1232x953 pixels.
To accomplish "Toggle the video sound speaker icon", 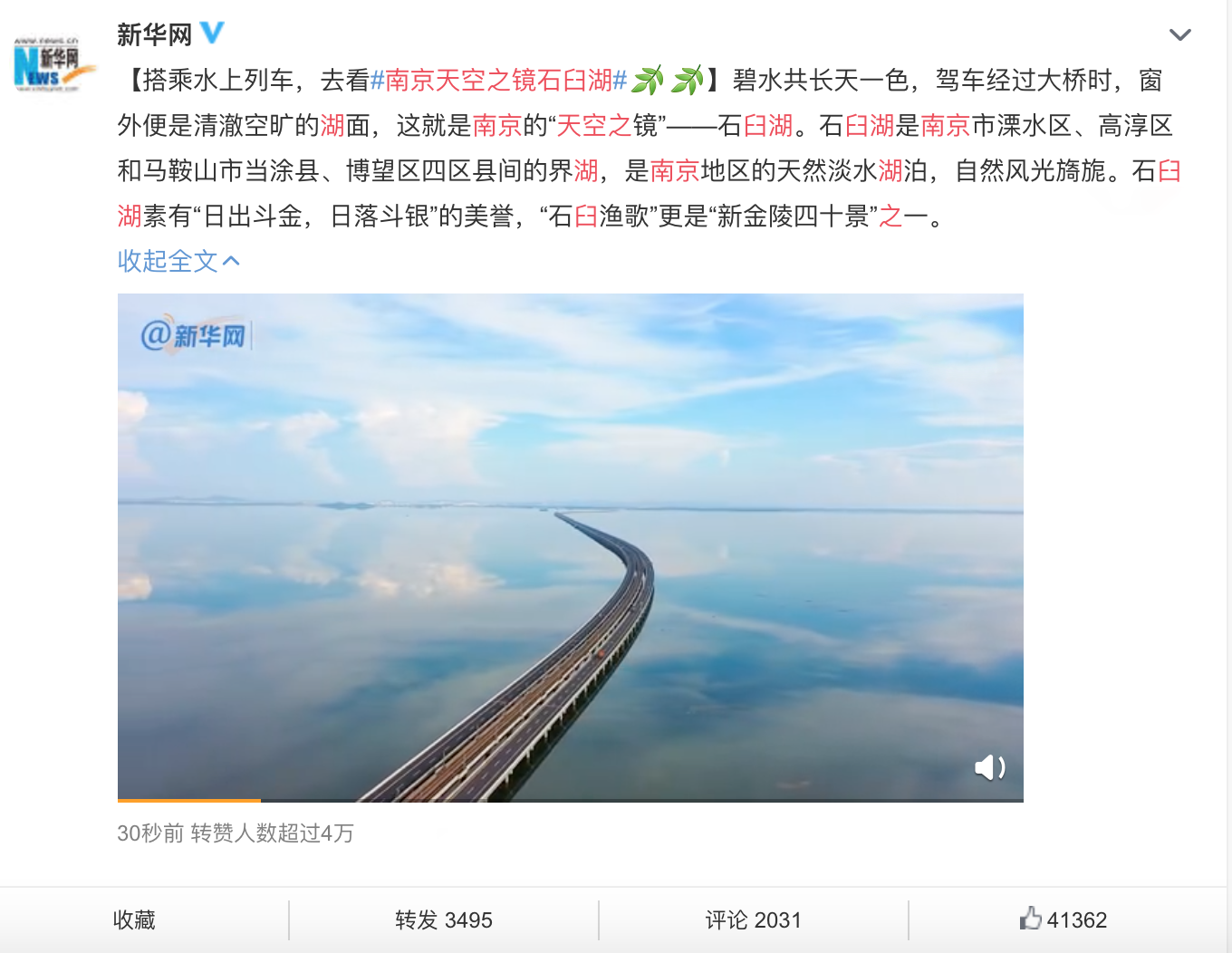I will (989, 767).
